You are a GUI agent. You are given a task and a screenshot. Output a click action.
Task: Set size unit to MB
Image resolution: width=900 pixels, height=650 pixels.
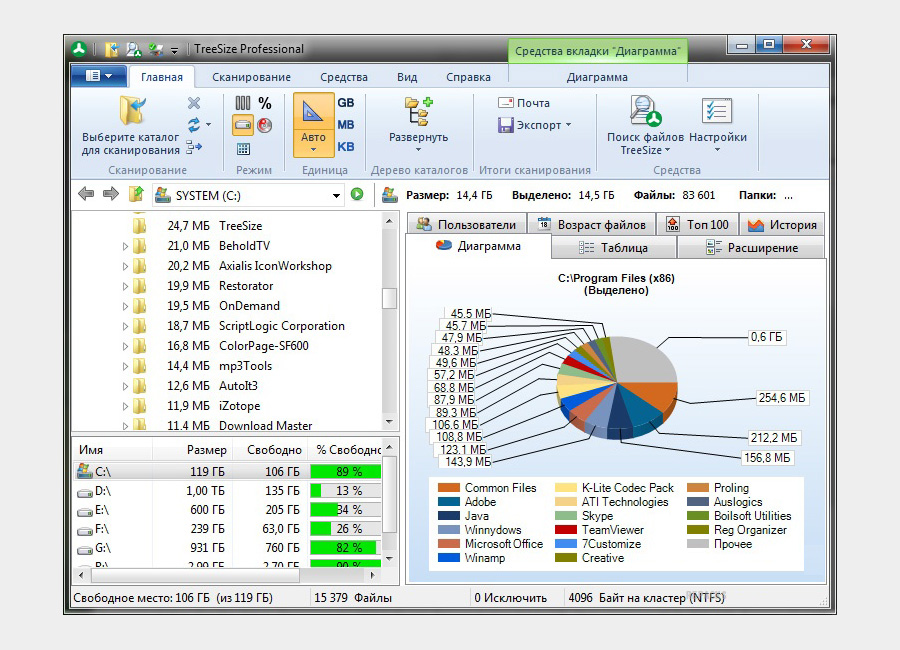(x=346, y=125)
